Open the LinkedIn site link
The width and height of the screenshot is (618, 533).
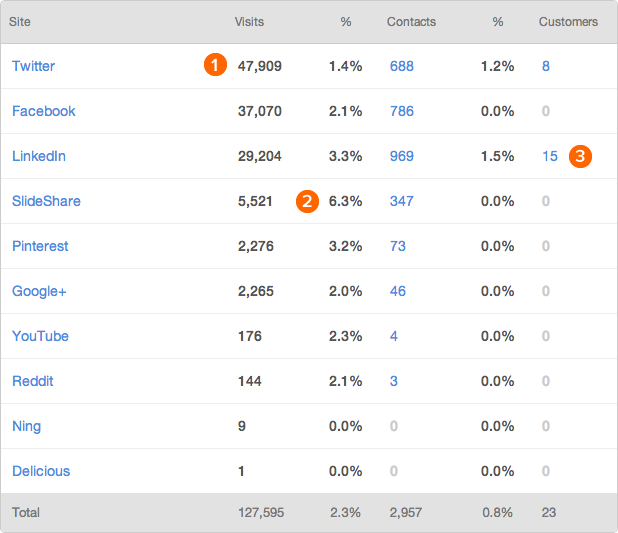coord(39,156)
